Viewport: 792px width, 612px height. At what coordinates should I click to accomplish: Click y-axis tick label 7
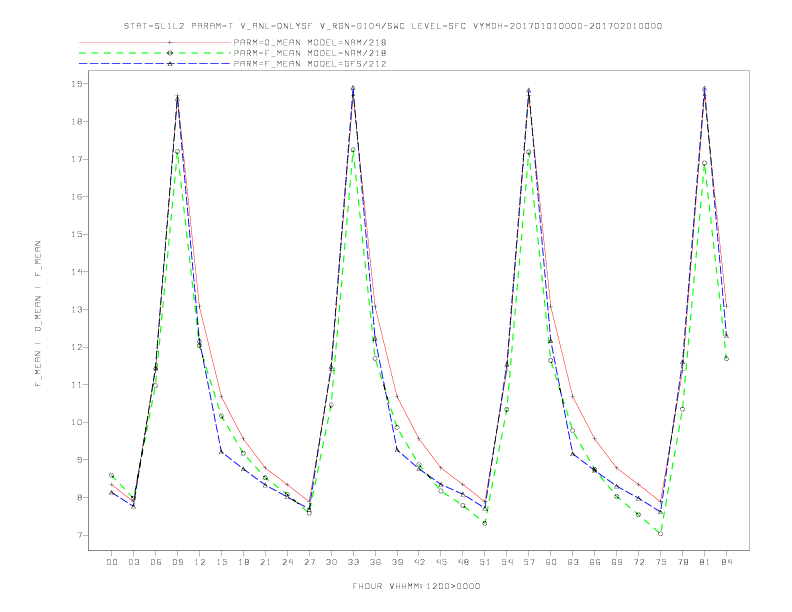pos(79,535)
